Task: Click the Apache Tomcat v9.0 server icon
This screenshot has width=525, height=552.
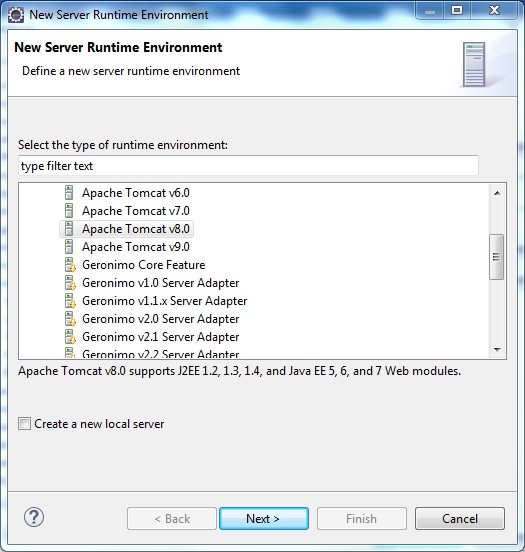Action: pyautogui.click(x=69, y=247)
